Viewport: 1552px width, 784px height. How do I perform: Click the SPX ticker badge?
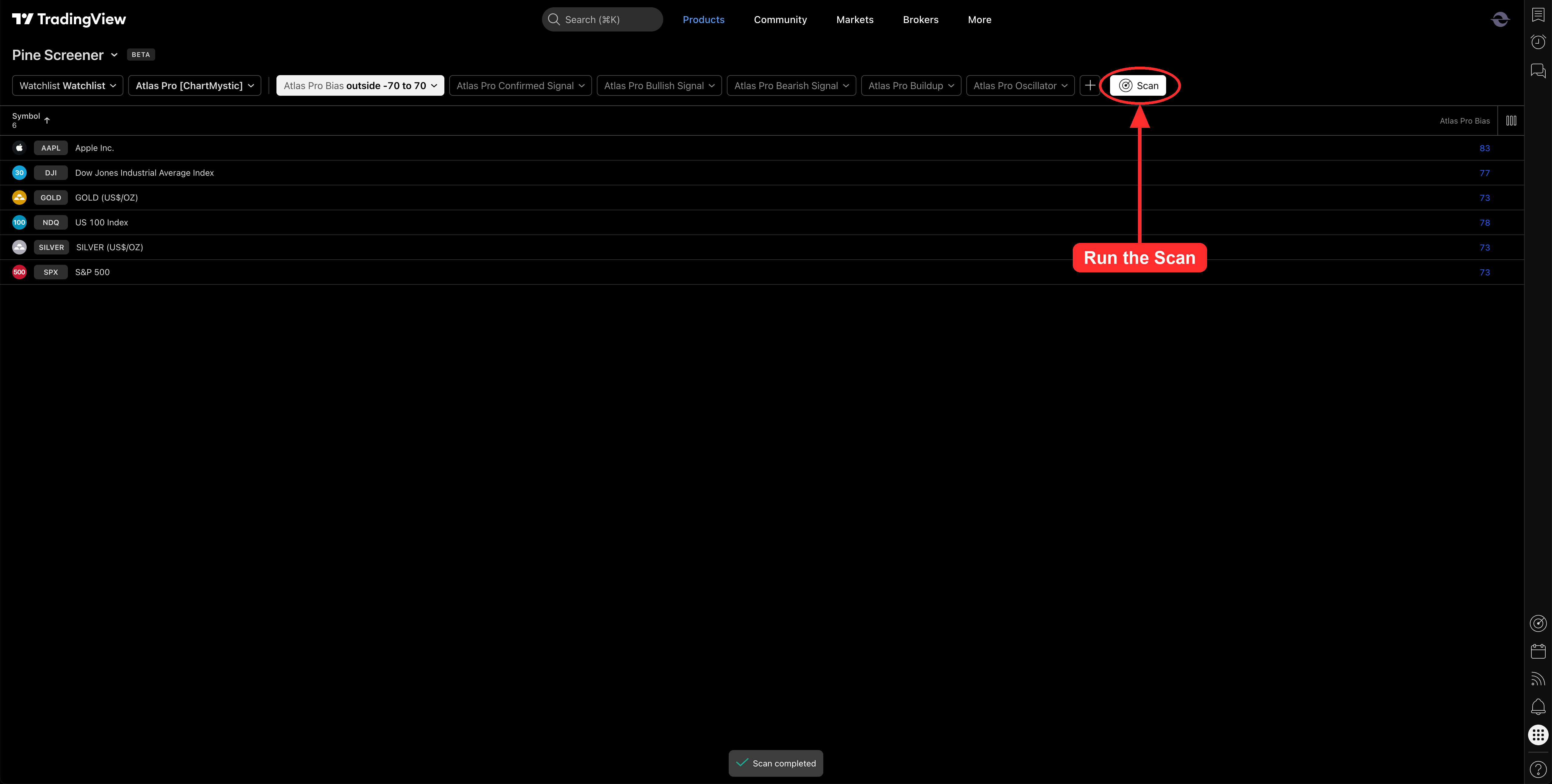pyautogui.click(x=51, y=271)
